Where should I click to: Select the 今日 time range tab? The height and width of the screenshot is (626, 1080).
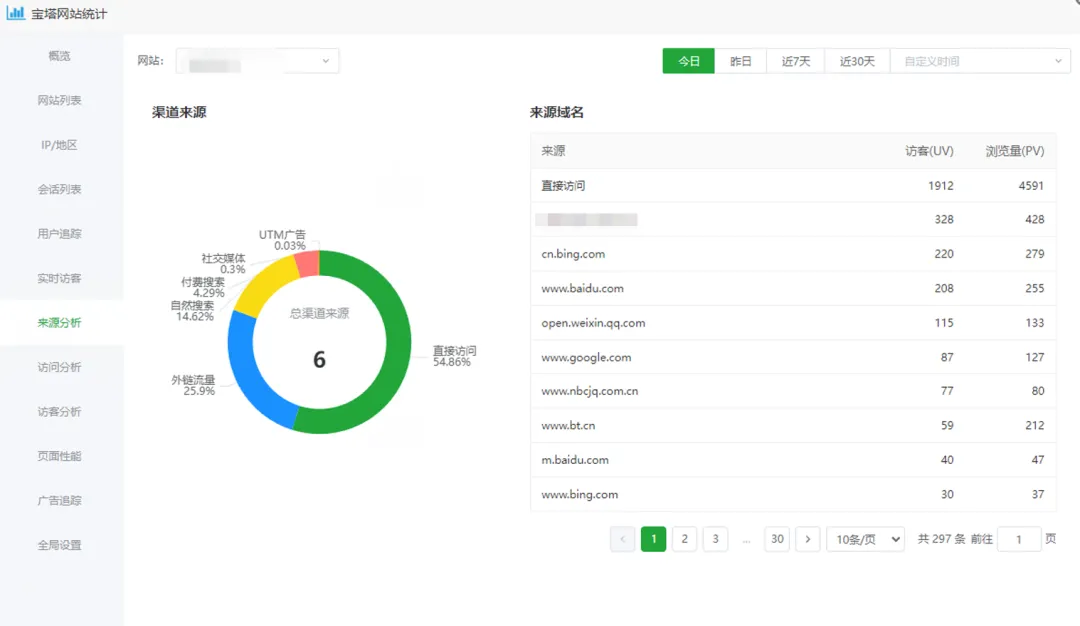[x=688, y=61]
